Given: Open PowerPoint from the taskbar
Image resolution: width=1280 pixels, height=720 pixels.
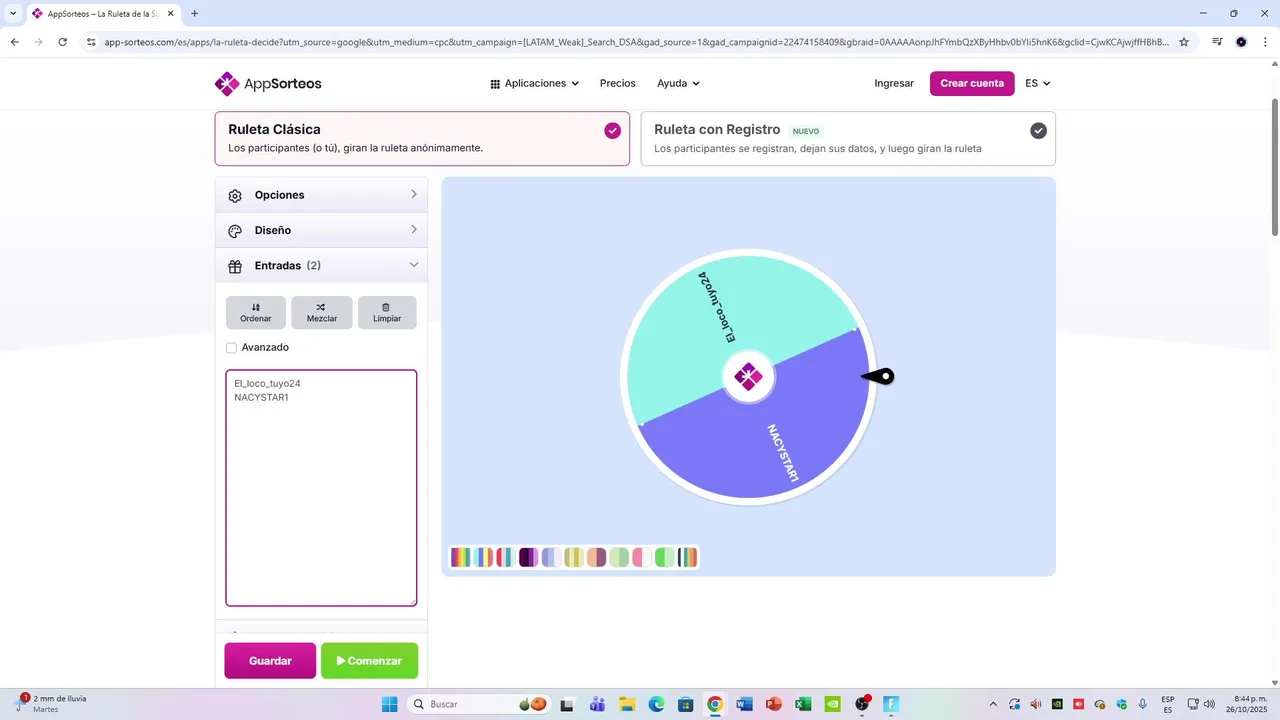Looking at the screenshot, I should (x=773, y=704).
